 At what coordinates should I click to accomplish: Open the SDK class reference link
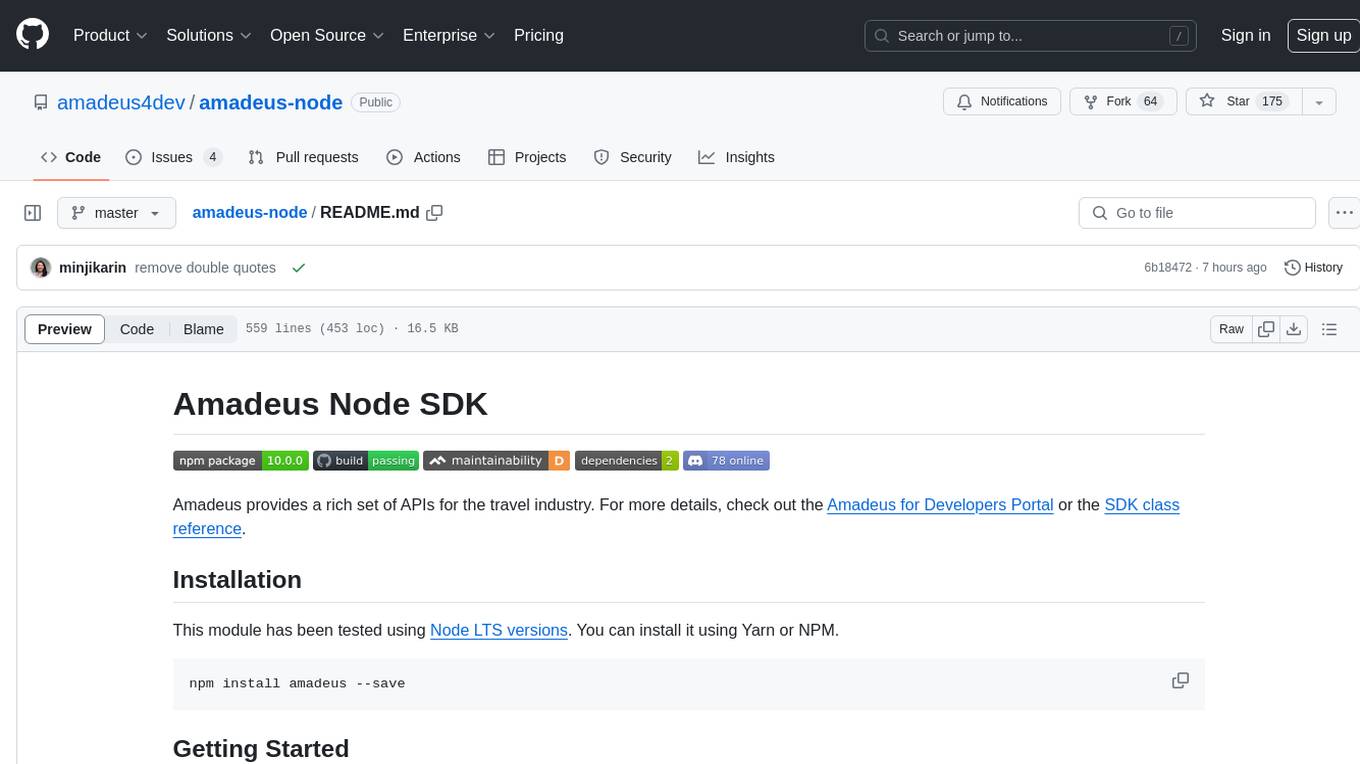click(x=1142, y=505)
